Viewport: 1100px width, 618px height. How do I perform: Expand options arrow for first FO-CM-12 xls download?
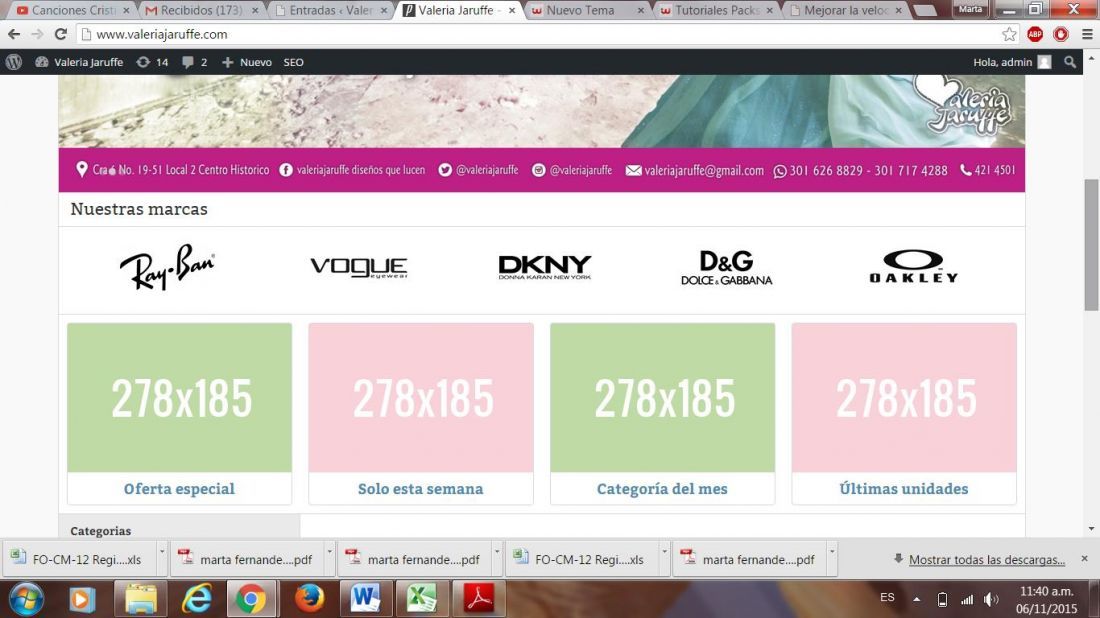(161, 553)
